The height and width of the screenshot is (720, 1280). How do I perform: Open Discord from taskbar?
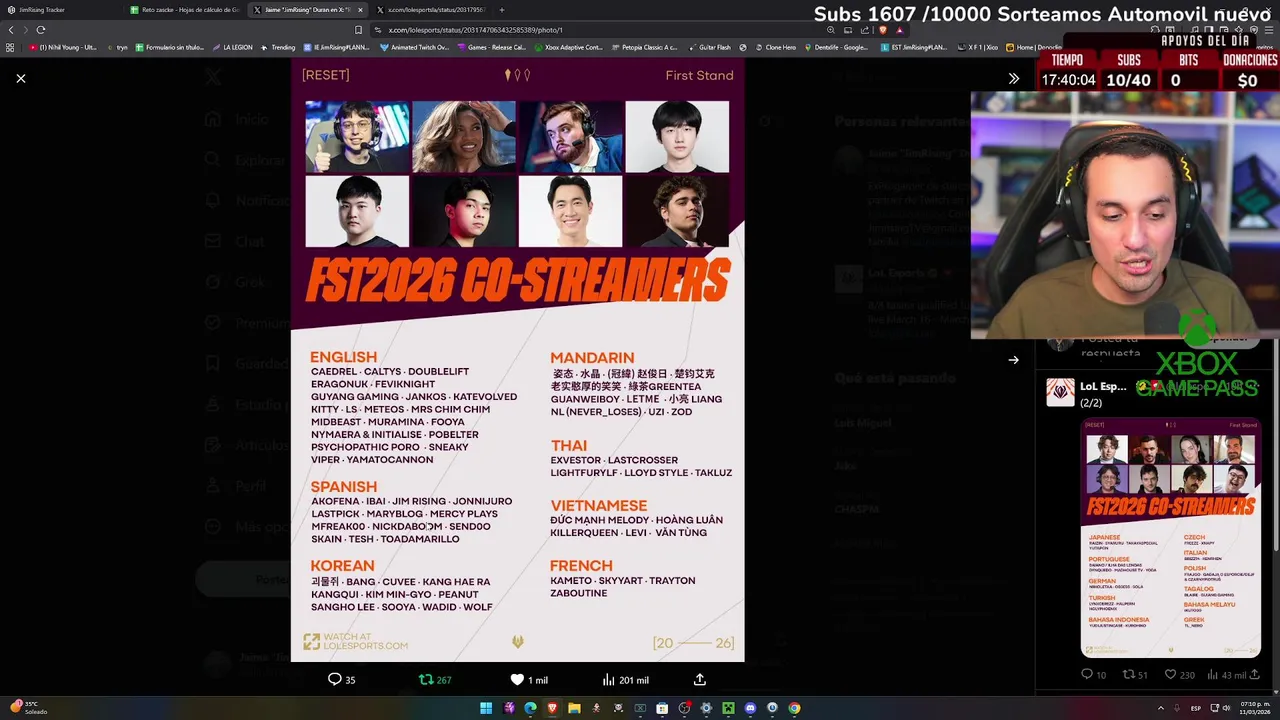[750, 708]
